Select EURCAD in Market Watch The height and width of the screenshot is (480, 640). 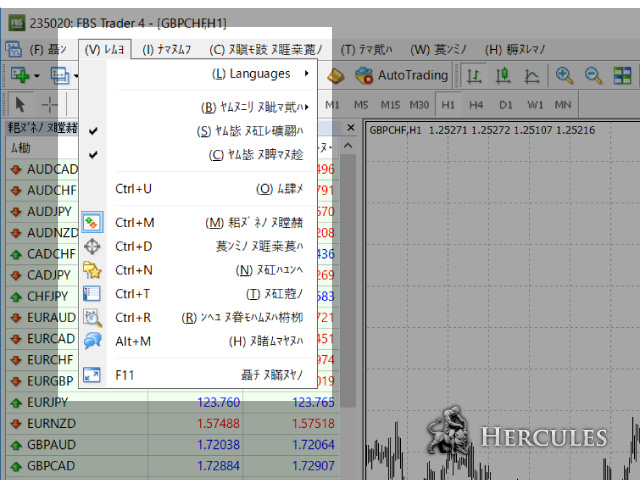tap(51, 339)
